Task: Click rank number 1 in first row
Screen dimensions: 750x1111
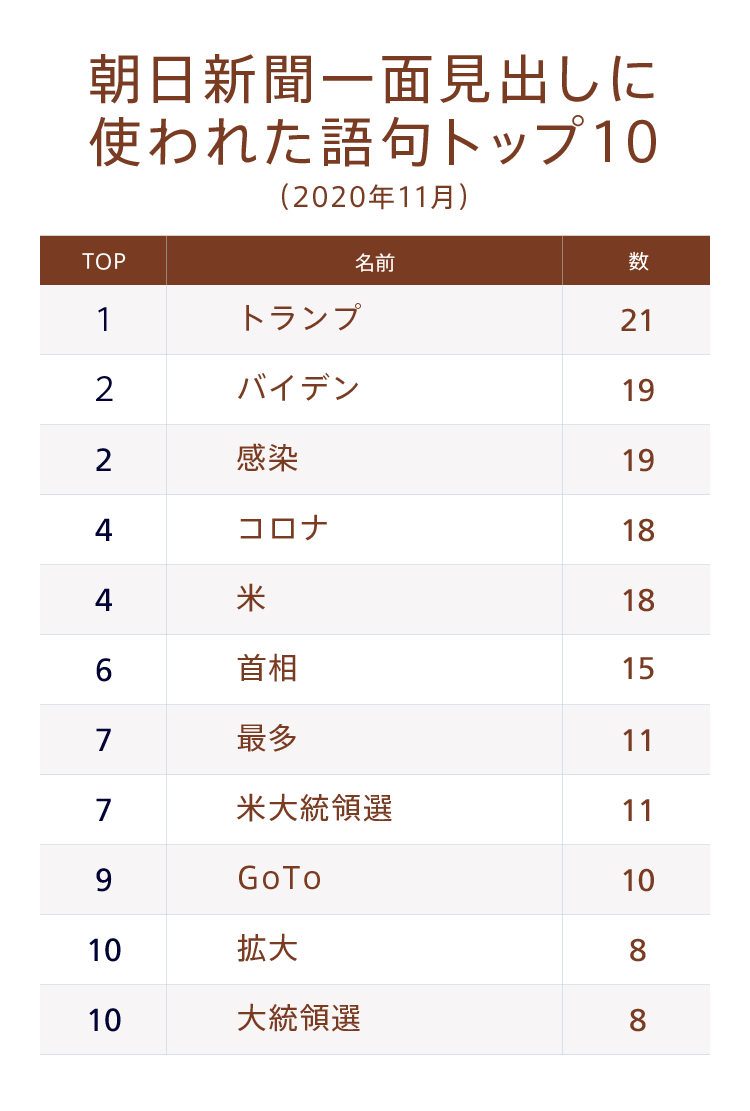Action: click(104, 320)
